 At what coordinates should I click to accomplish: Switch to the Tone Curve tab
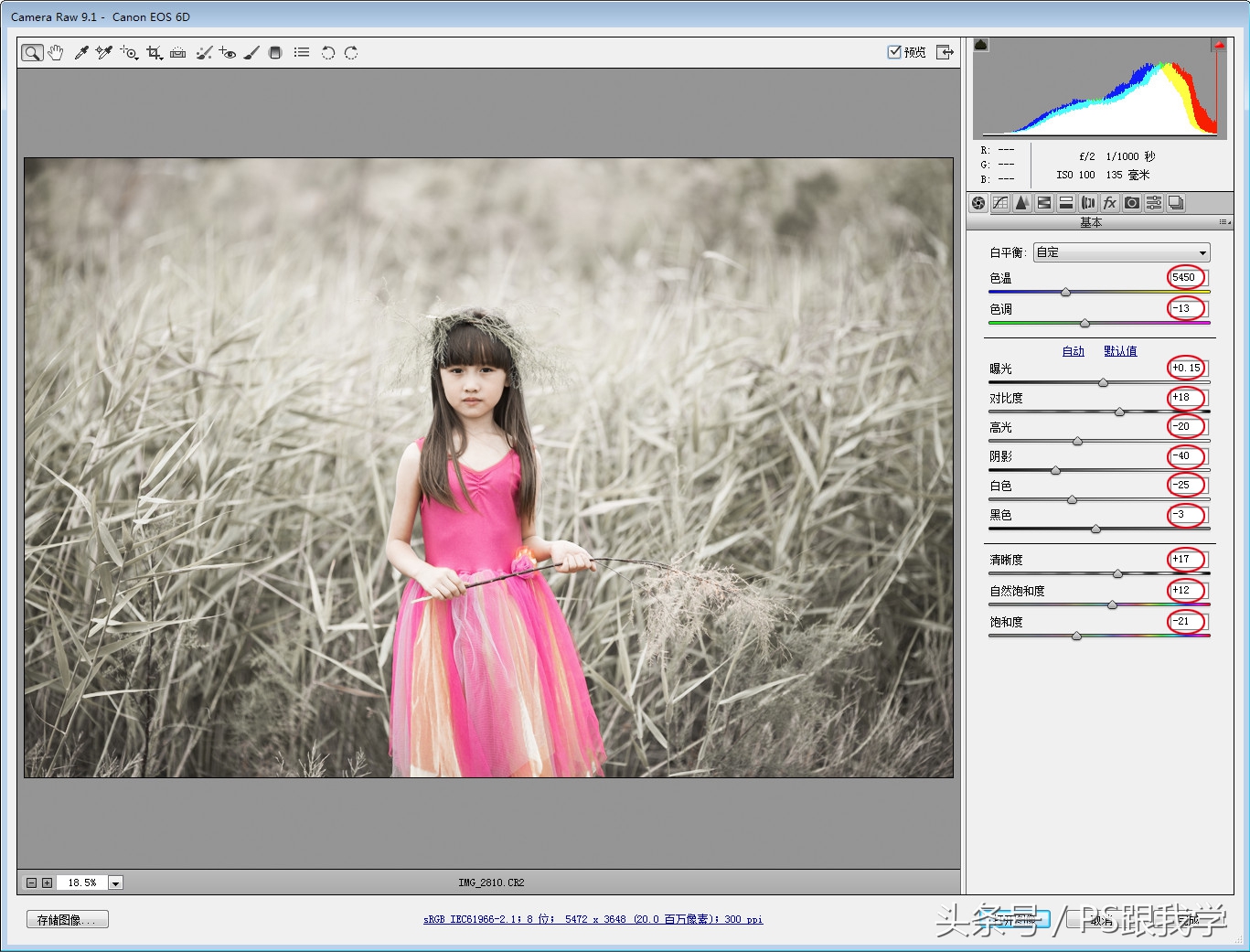[1000, 203]
